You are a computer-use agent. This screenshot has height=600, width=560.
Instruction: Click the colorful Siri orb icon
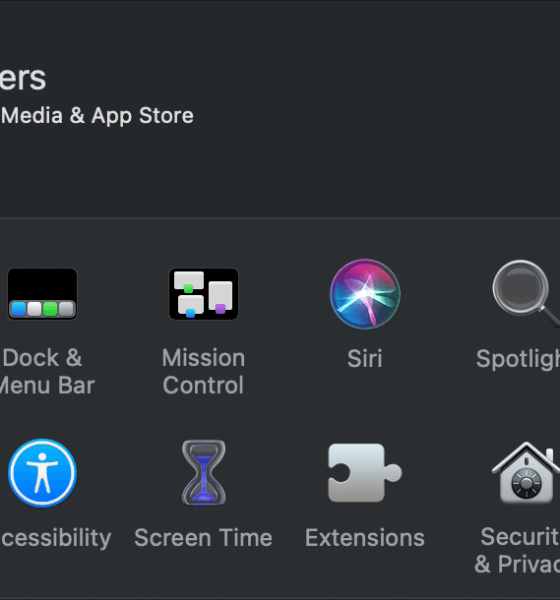point(365,294)
